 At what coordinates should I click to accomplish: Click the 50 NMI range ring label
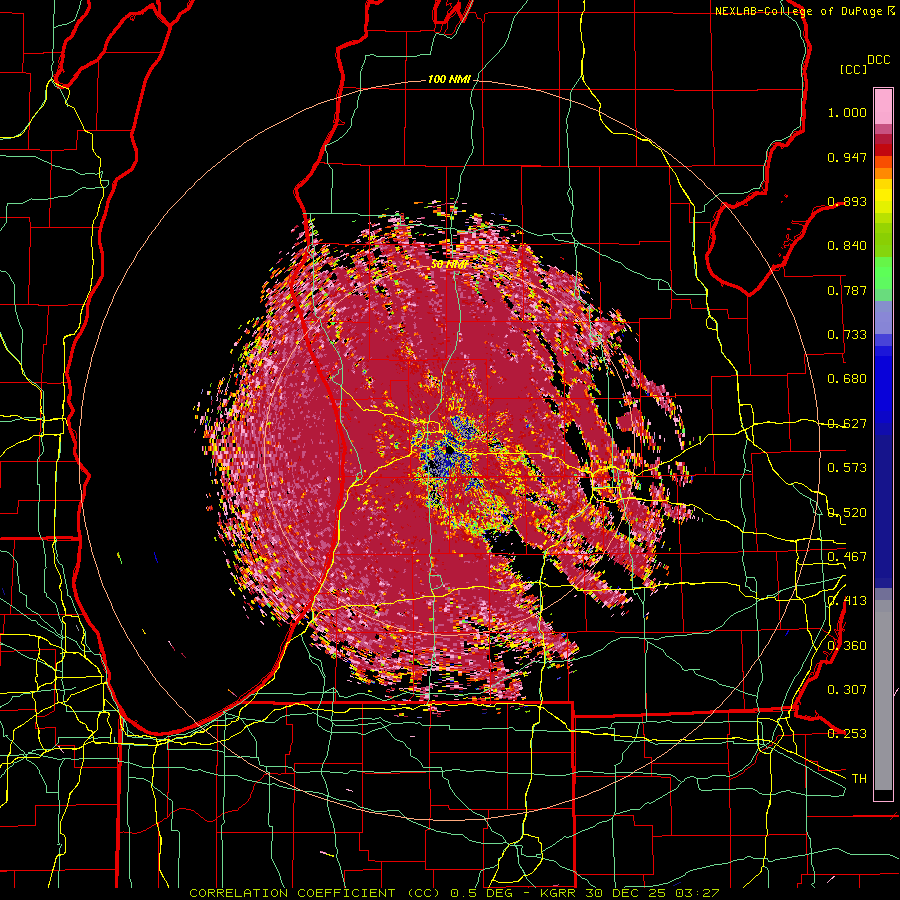449,265
